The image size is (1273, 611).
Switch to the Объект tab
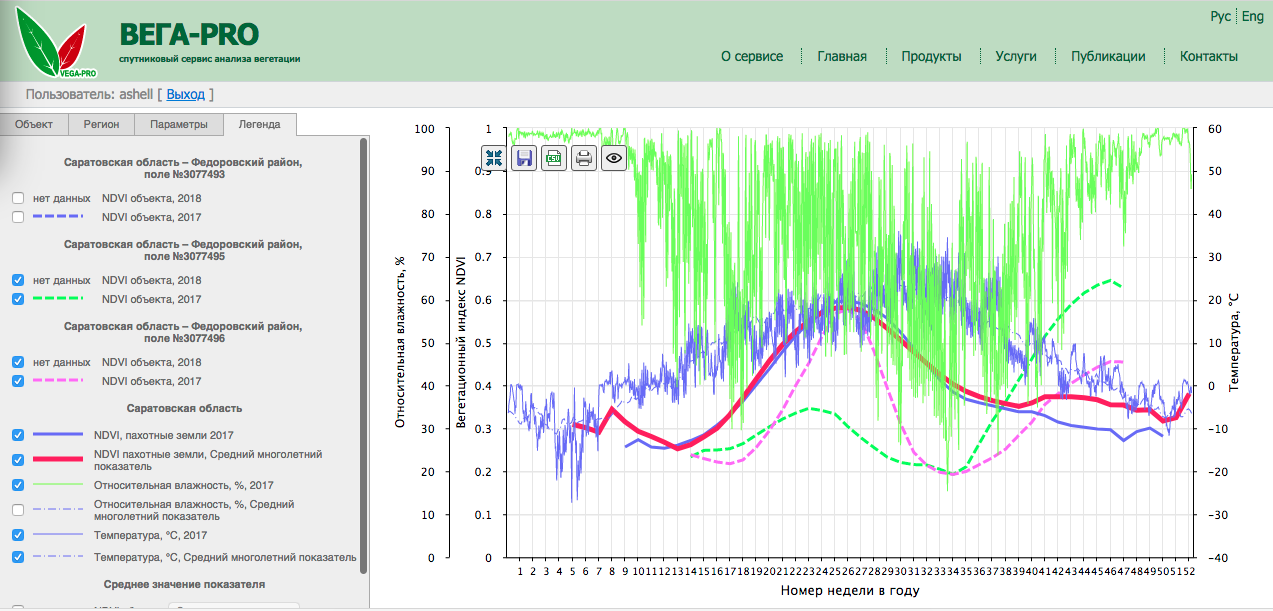click(x=34, y=125)
